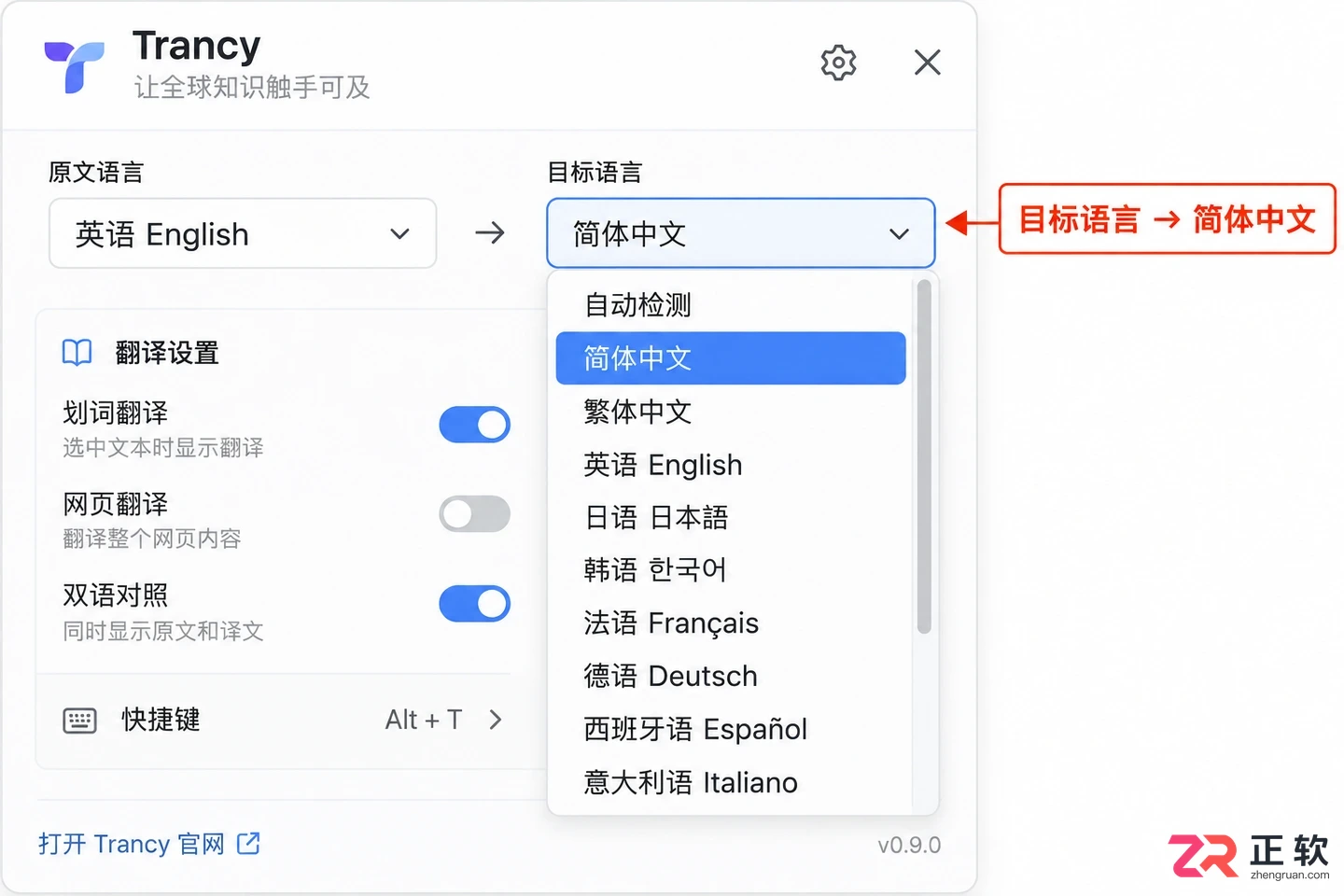
Task: Click the 同时显示原文和译文 description text
Action: click(163, 632)
